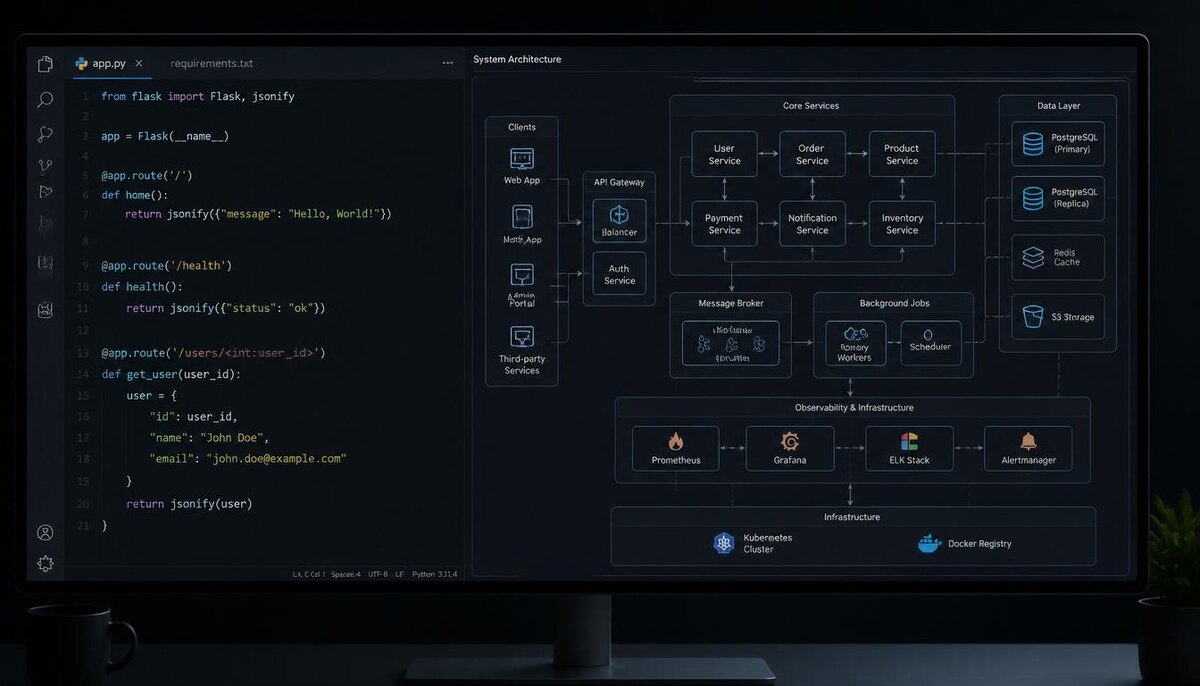1200x686 pixels.
Task: Click the Grafana logo icon
Action: coord(790,441)
